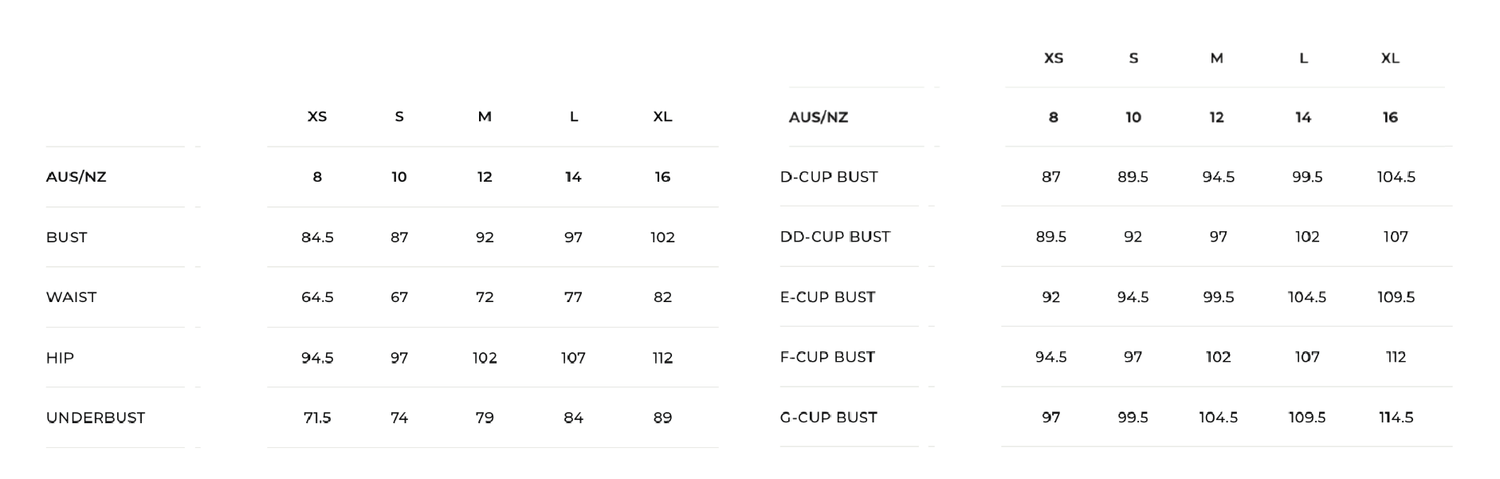Click the 77 waist measurement for L

tap(573, 297)
